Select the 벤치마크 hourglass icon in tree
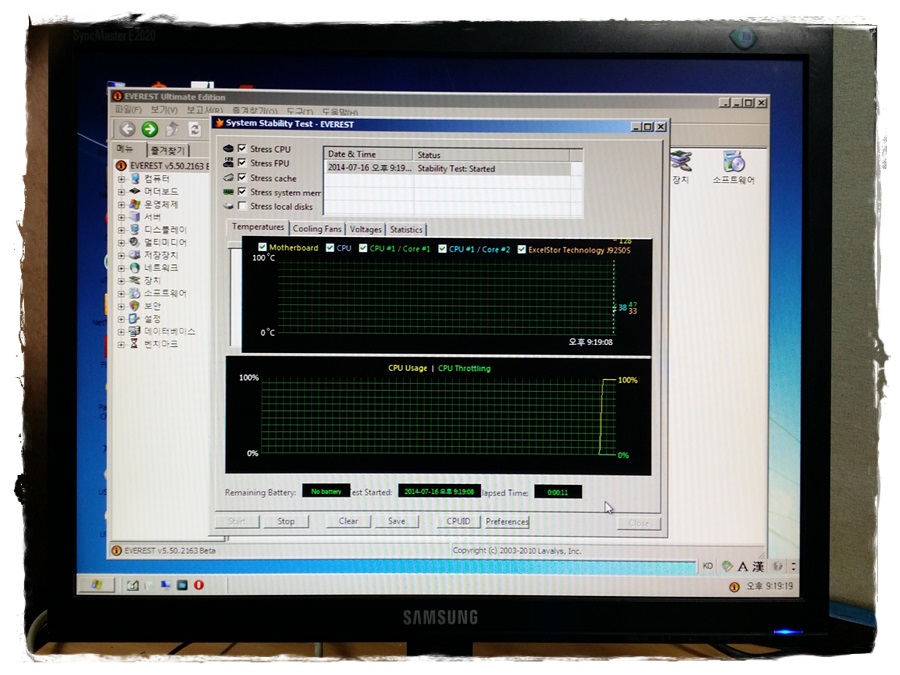Image resolution: width=900 pixels, height=675 pixels. point(134,344)
